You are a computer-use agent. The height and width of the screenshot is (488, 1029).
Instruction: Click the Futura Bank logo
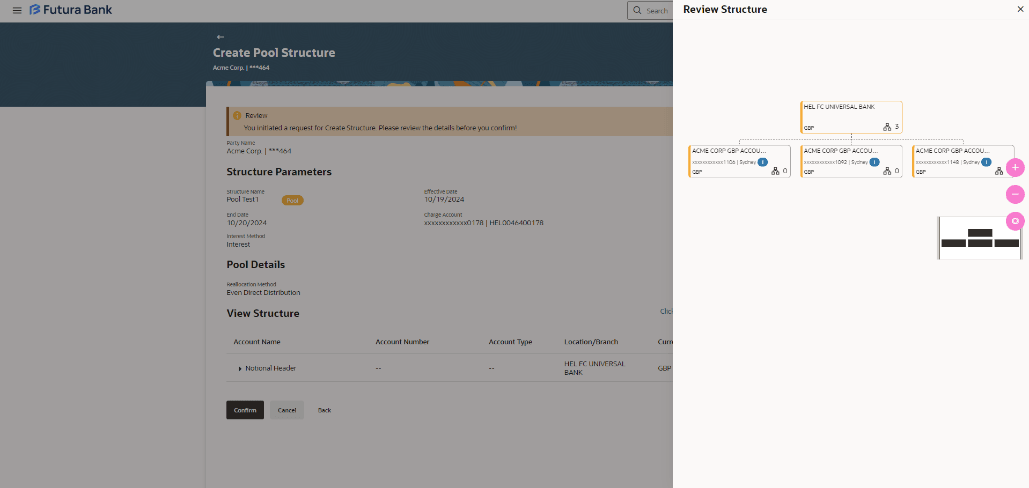71,10
